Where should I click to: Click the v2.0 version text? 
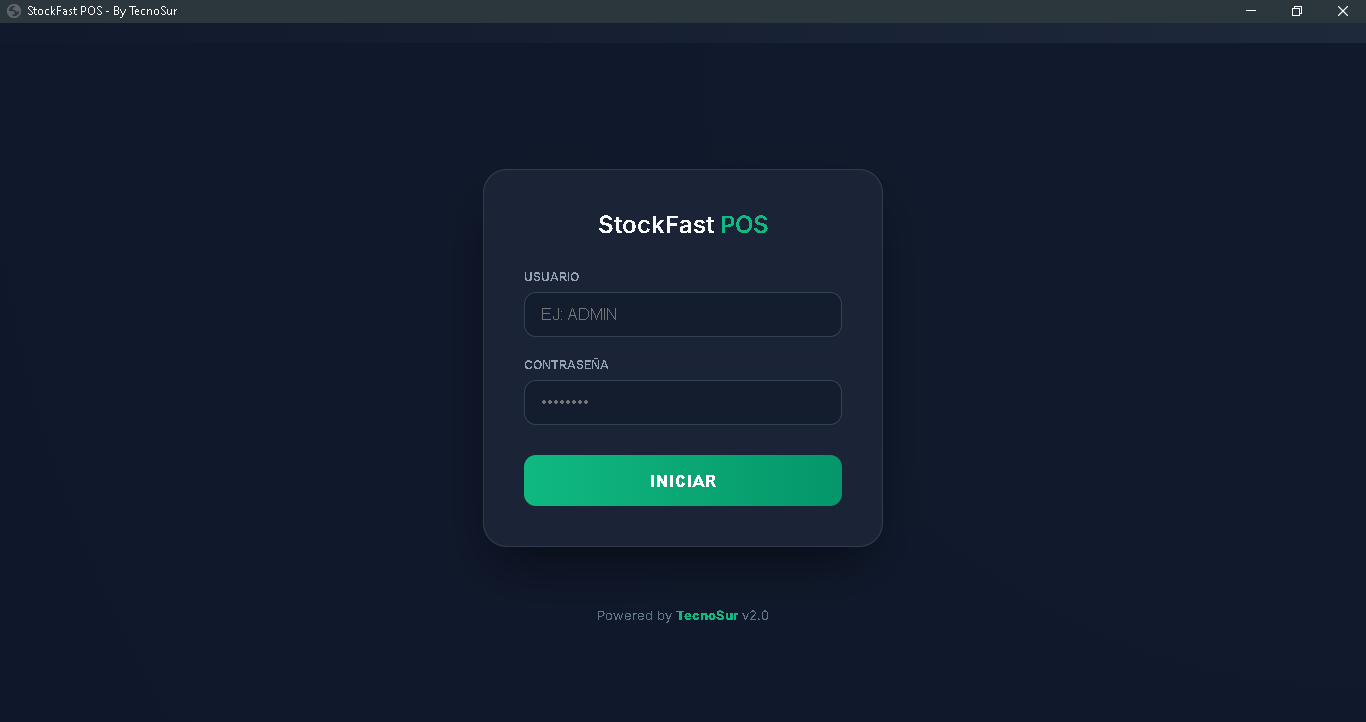pyautogui.click(x=755, y=616)
